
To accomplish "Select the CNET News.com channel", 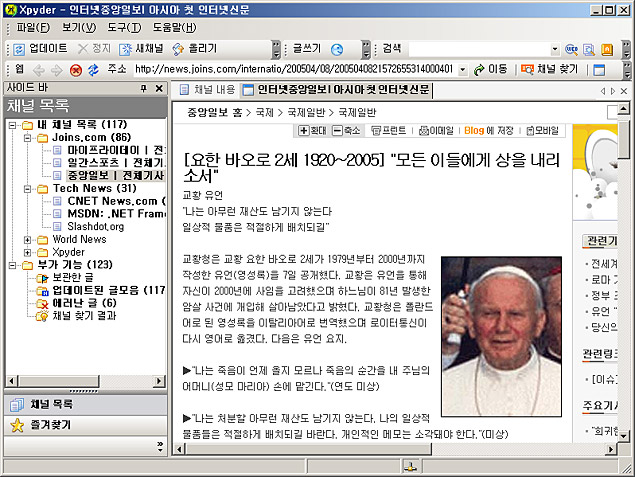I will [108, 201].
